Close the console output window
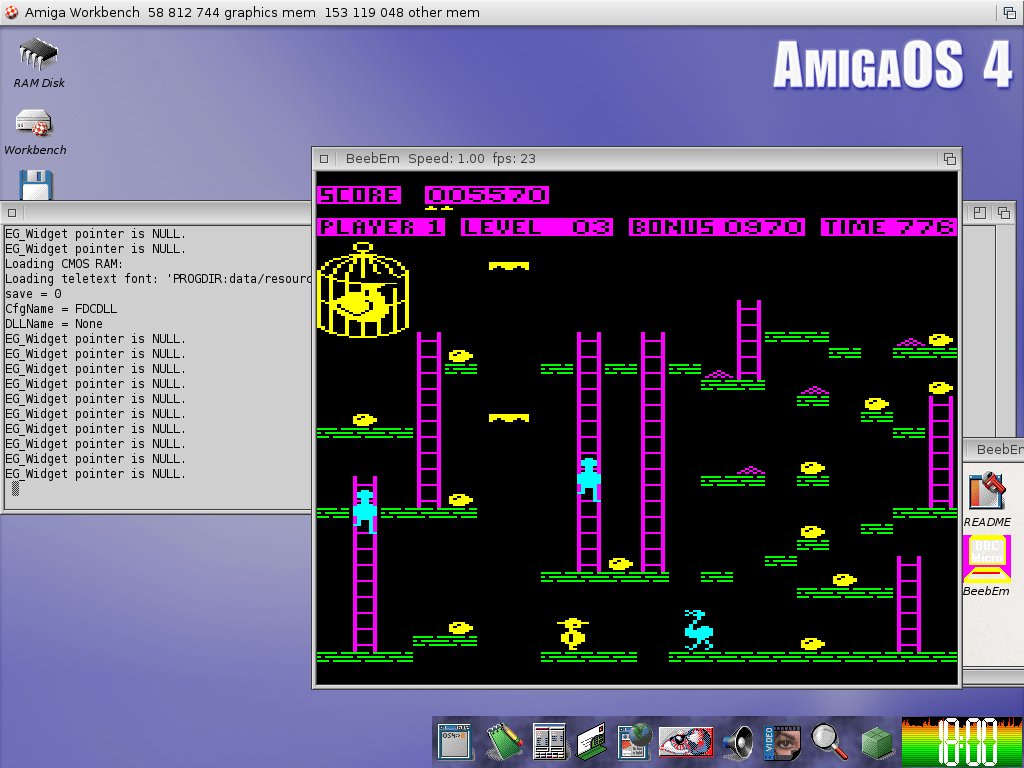The image size is (1024, 768). 12,212
